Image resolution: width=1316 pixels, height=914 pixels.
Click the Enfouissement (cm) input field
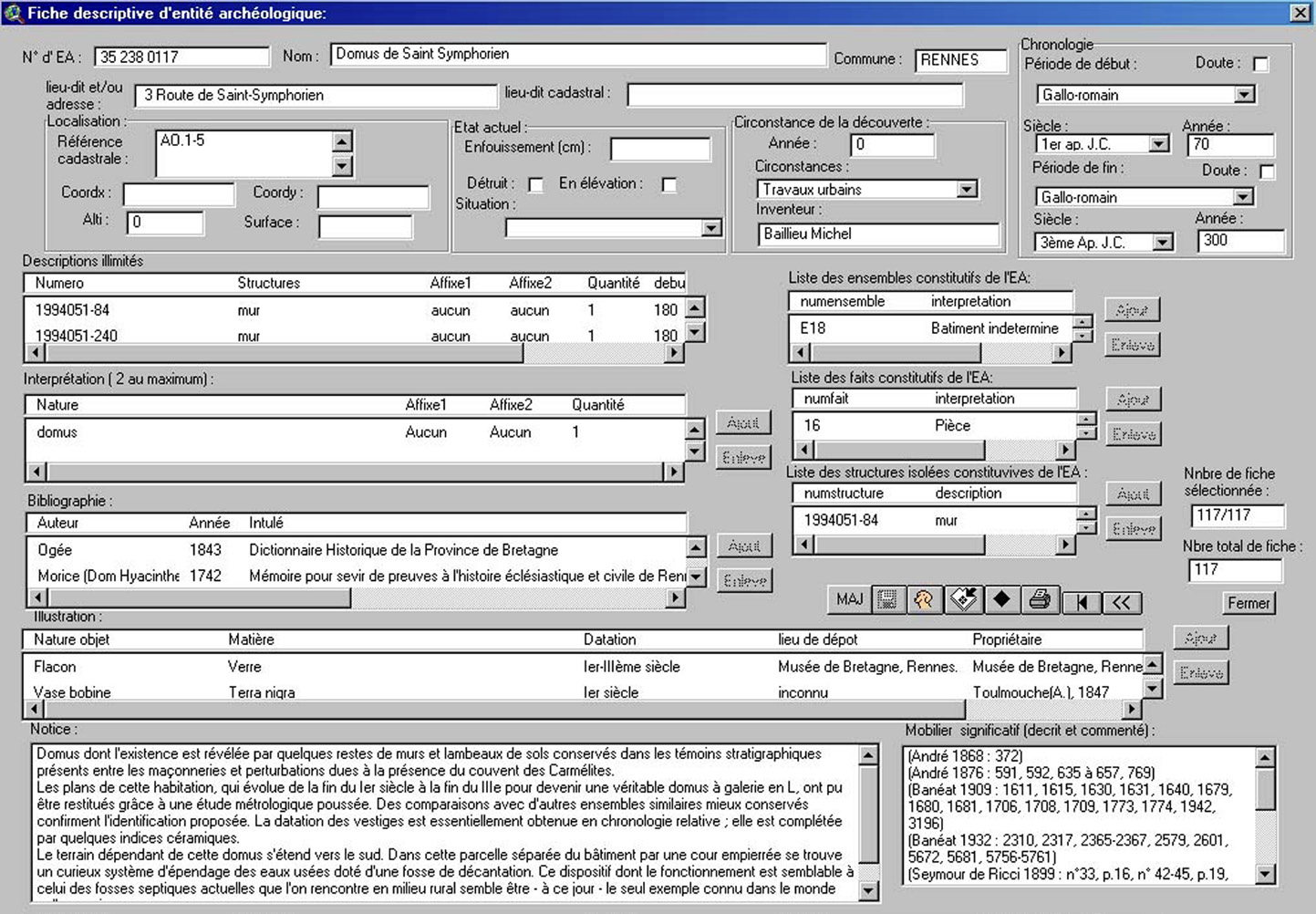(x=660, y=150)
